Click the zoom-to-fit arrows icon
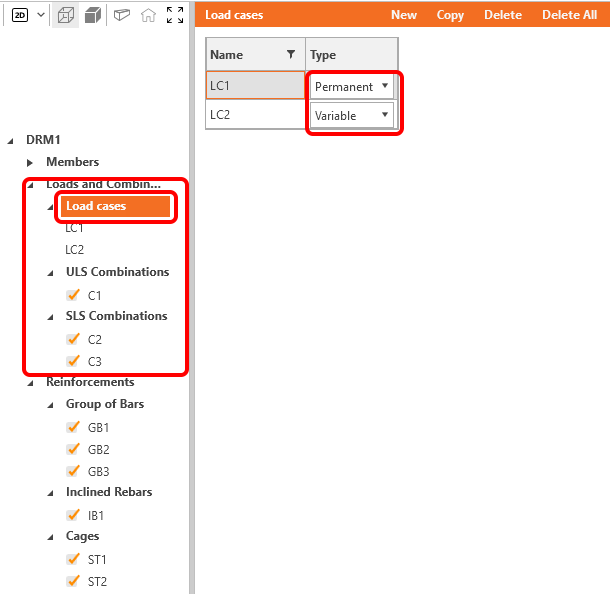610x594 pixels. tap(175, 15)
